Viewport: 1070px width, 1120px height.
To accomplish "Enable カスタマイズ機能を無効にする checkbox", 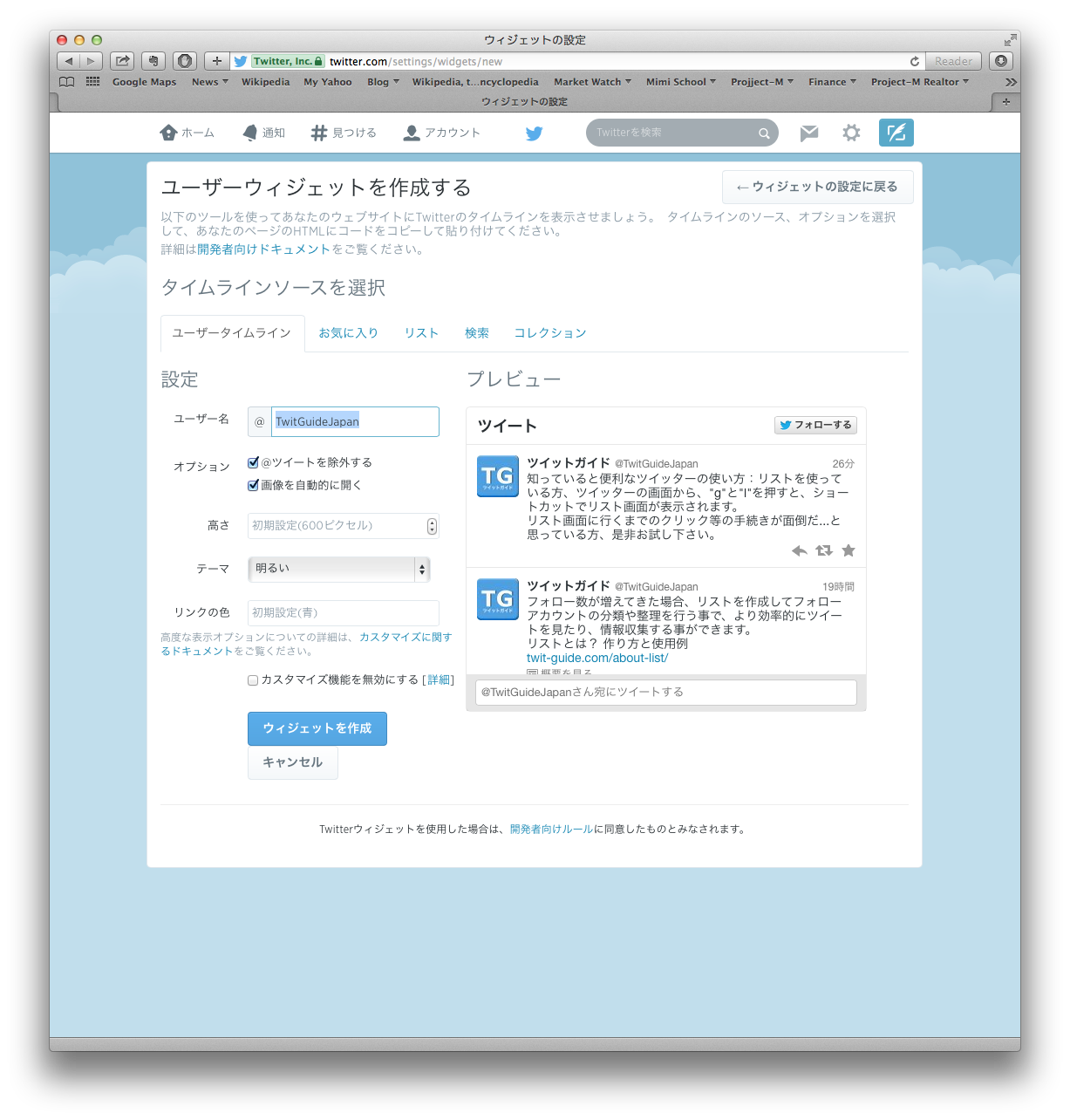I will (x=253, y=680).
